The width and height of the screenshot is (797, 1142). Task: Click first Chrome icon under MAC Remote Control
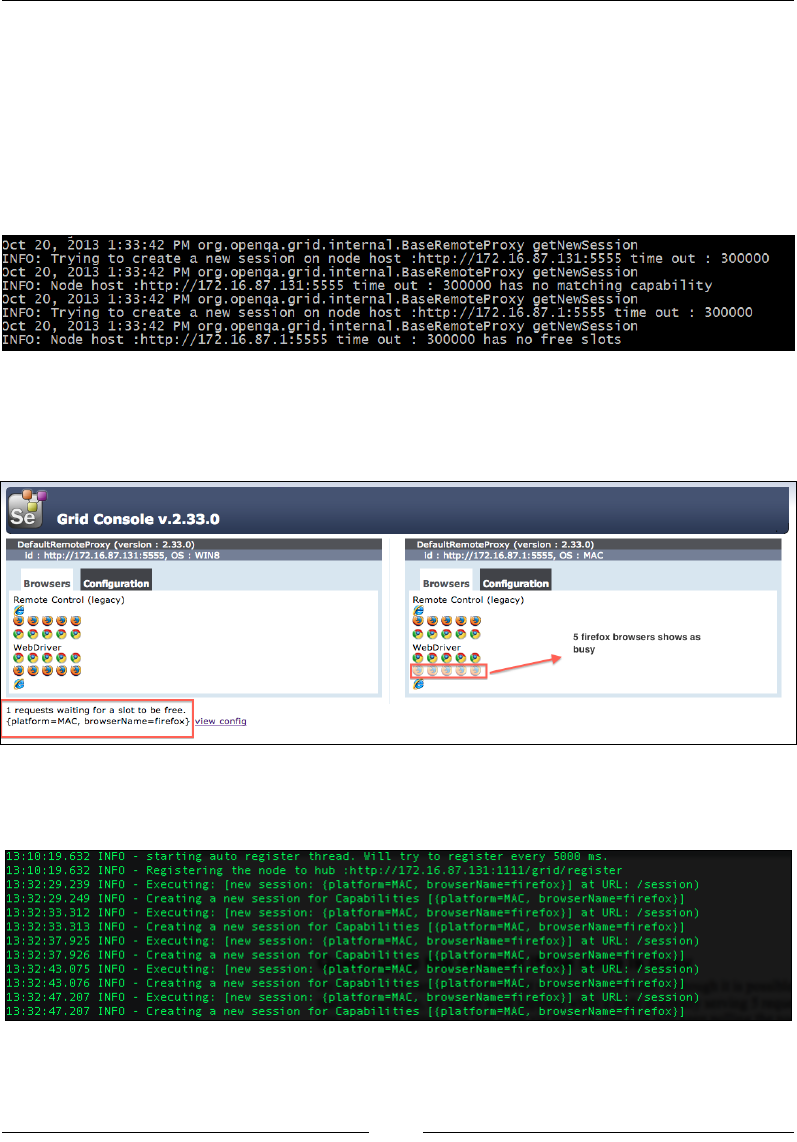pyautogui.click(x=418, y=634)
